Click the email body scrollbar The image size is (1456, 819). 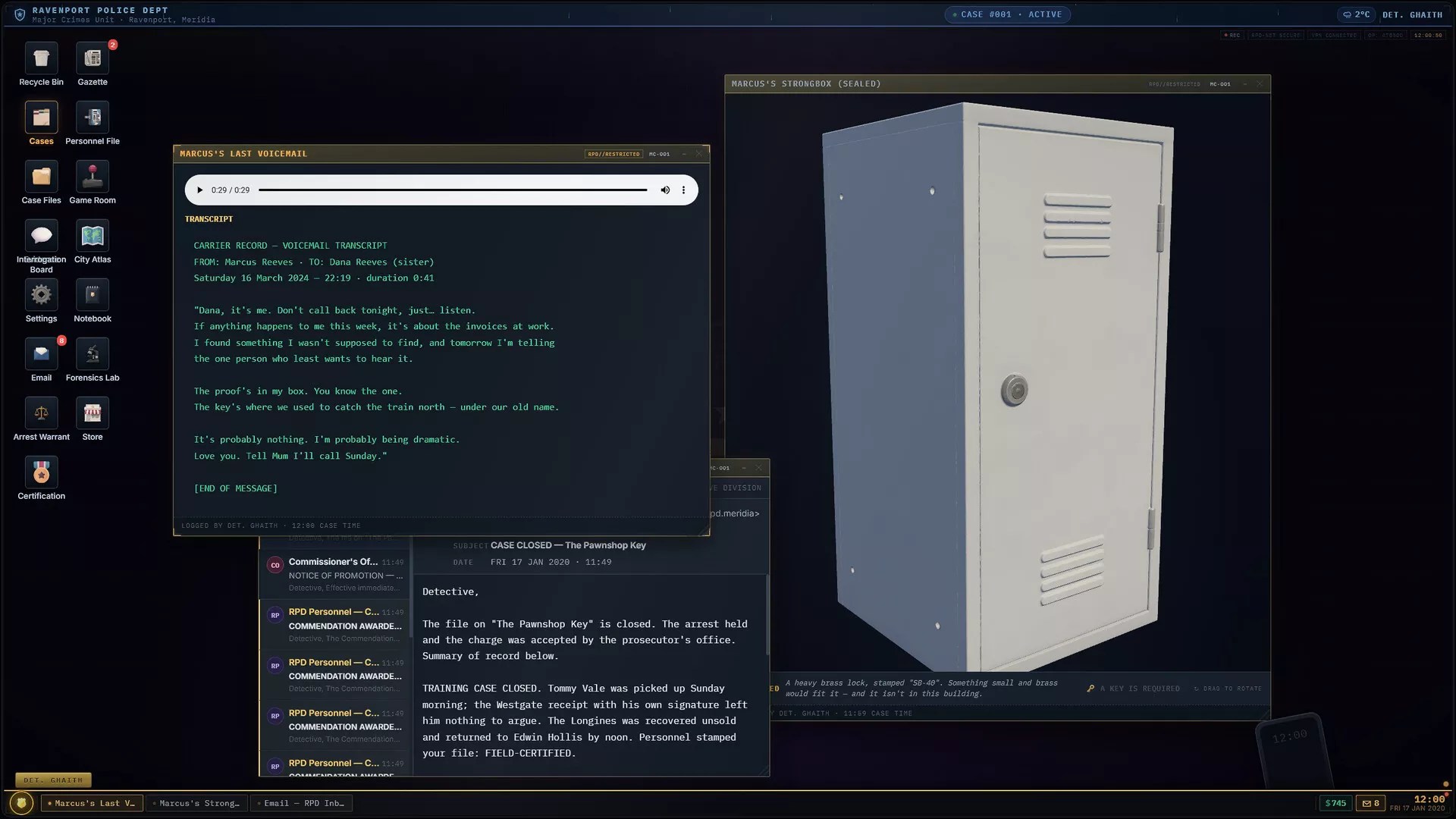point(767,614)
